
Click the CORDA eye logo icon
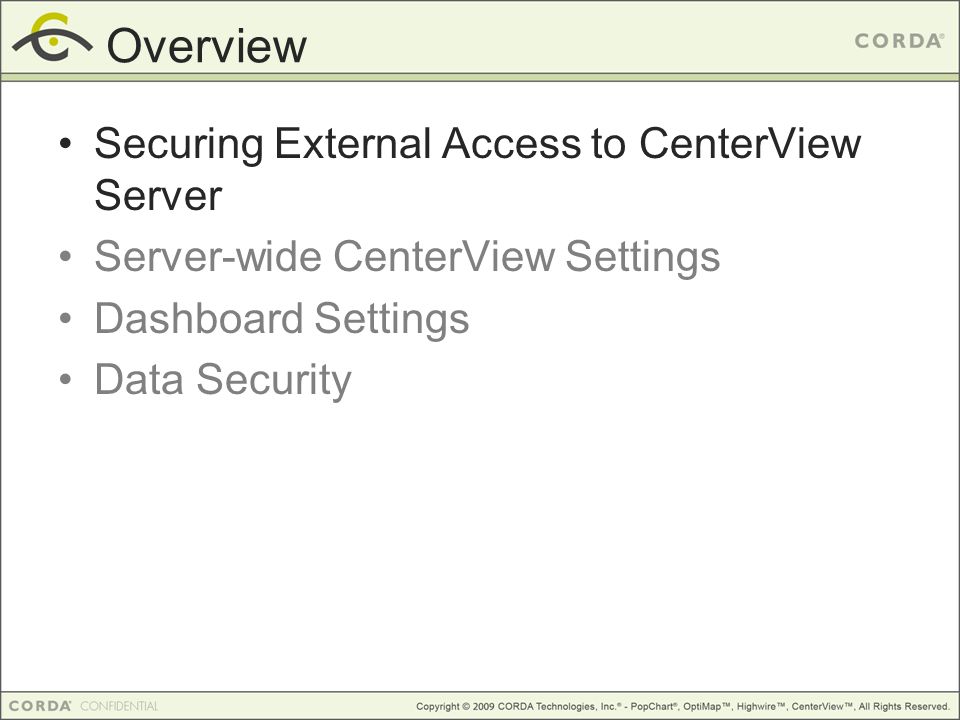click(52, 37)
